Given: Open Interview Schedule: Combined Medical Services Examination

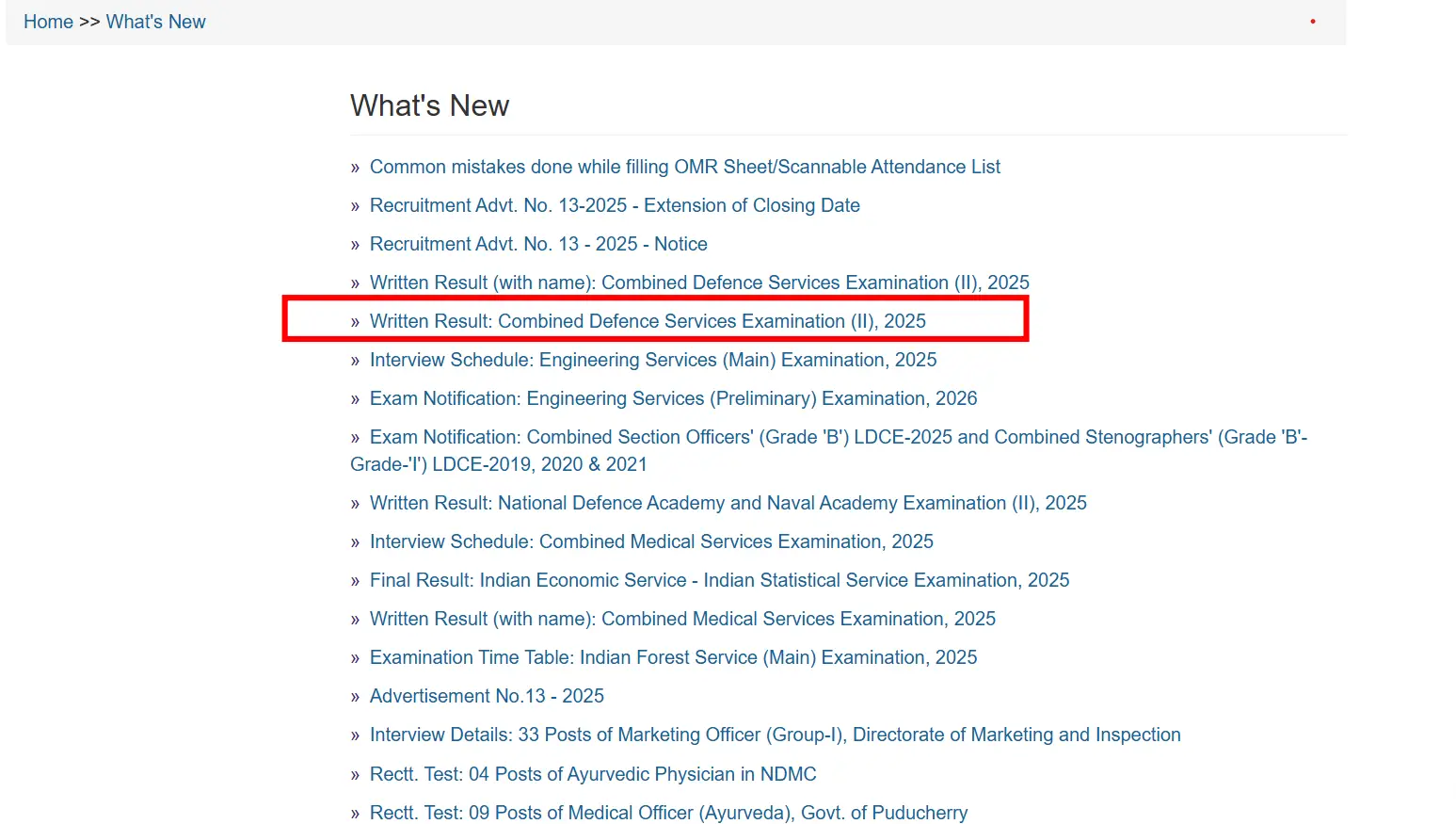Looking at the screenshot, I should pyautogui.click(x=650, y=541).
